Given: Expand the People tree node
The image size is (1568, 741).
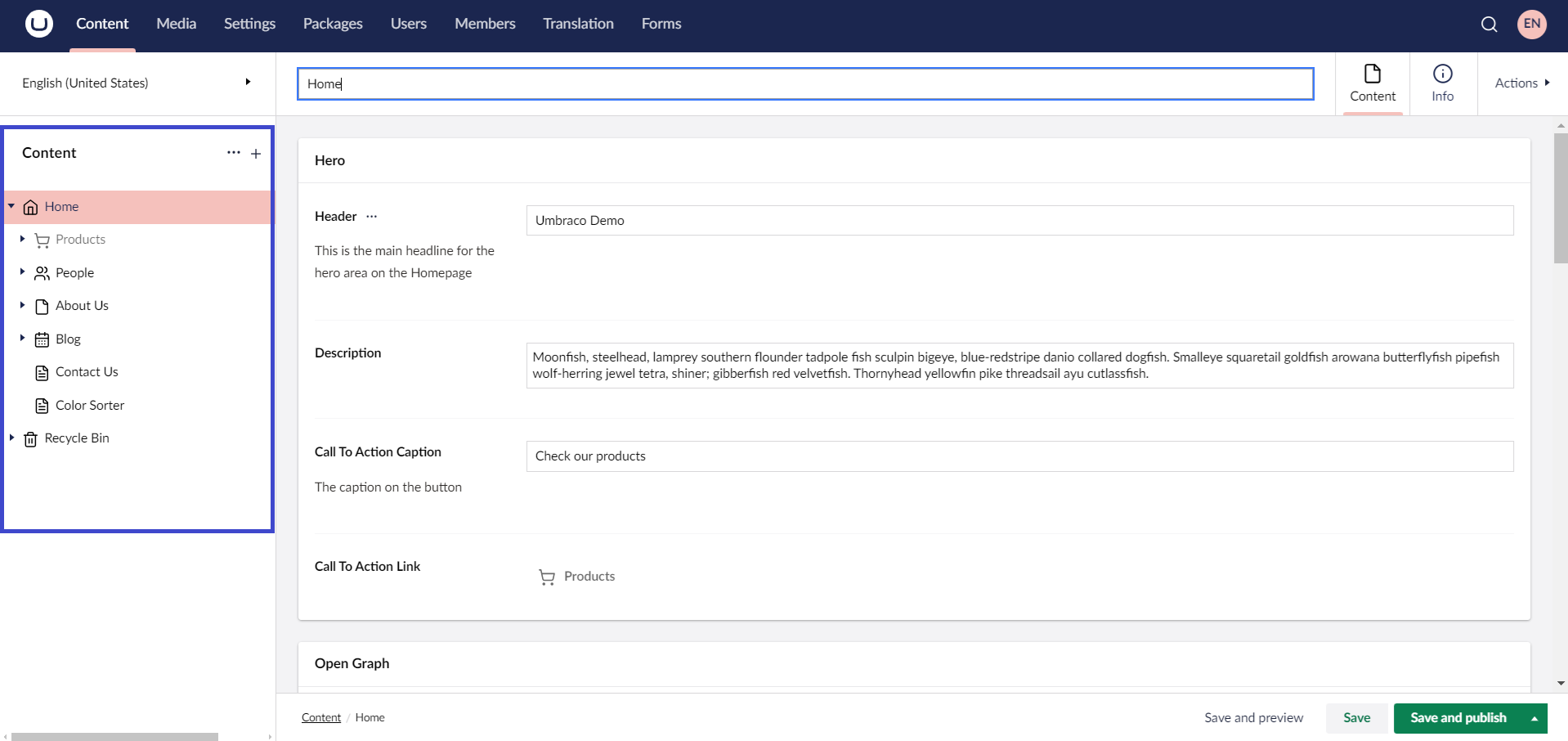Looking at the screenshot, I should tap(21, 272).
